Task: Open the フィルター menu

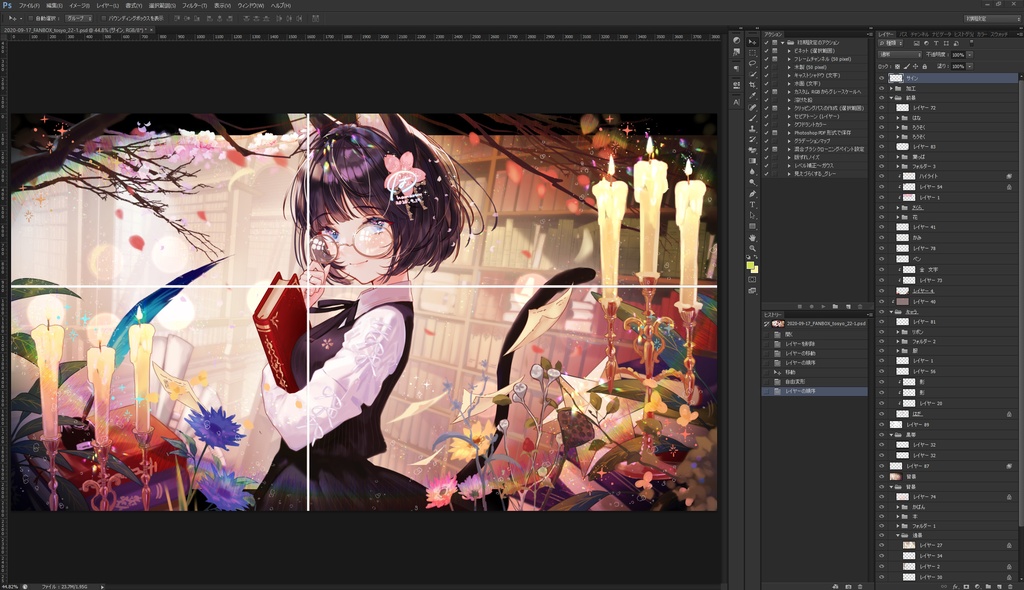Action: point(194,5)
